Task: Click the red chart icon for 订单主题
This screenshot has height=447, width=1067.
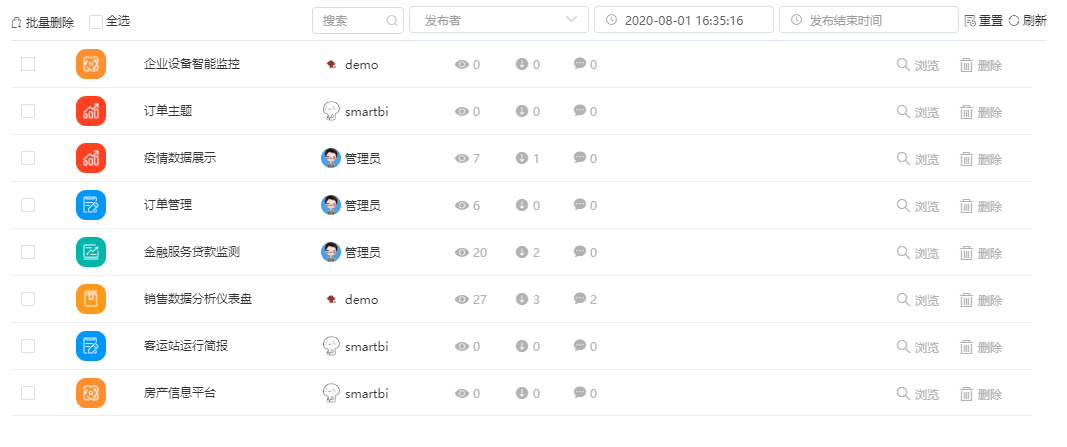Action: click(x=91, y=111)
